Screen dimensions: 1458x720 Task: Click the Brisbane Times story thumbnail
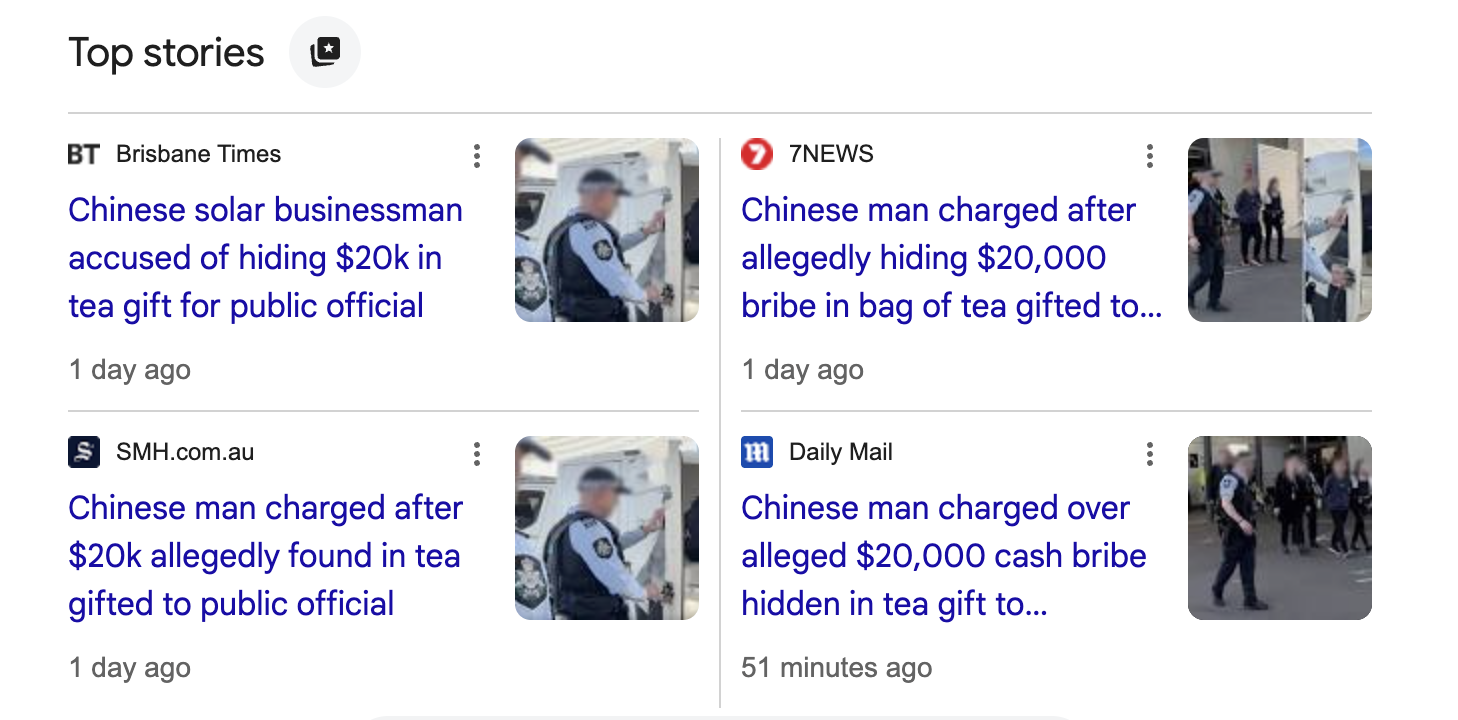607,230
